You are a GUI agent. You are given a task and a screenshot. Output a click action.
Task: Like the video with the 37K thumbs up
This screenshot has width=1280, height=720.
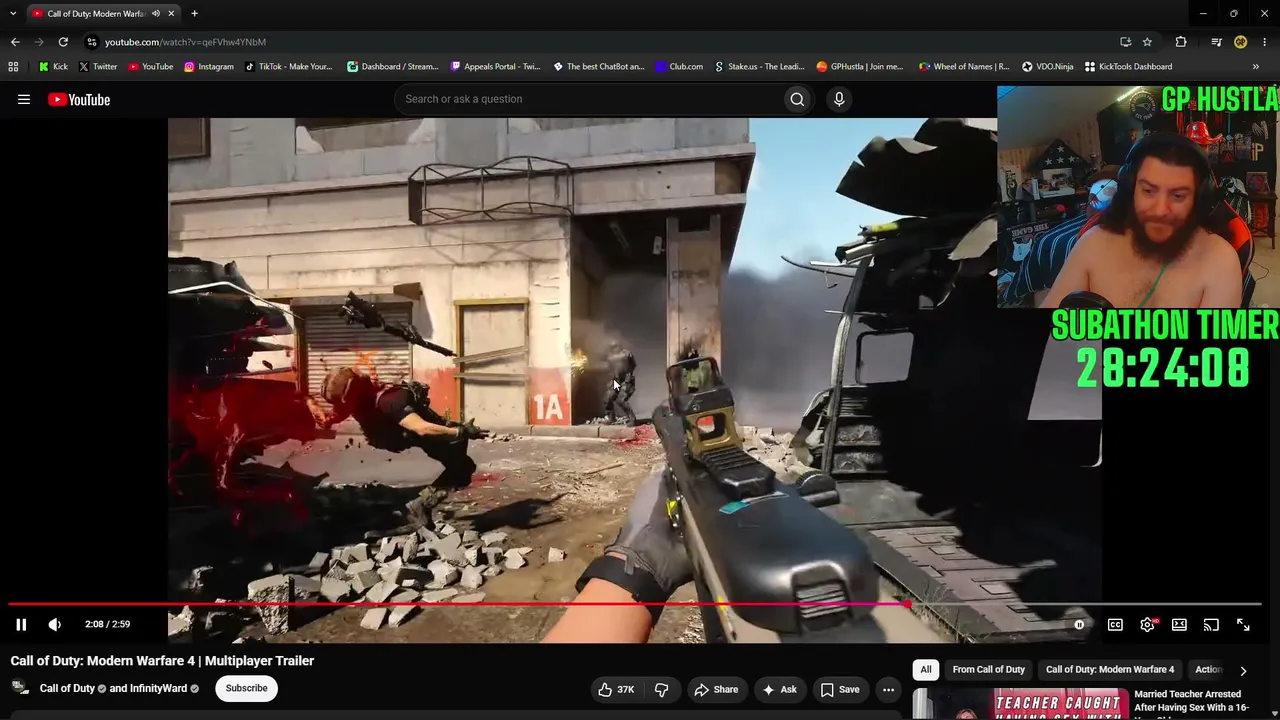(617, 689)
